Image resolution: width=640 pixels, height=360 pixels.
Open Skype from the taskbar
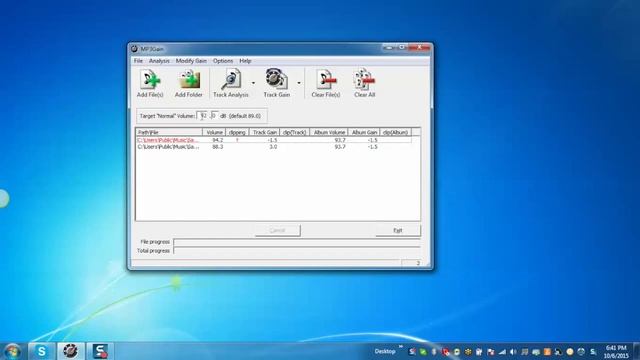(x=41, y=351)
